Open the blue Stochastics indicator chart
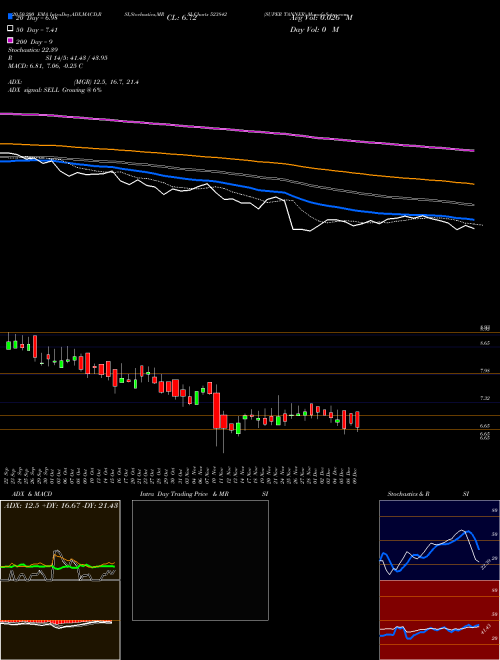Screen dimensions: 500x660 click(x=439, y=540)
